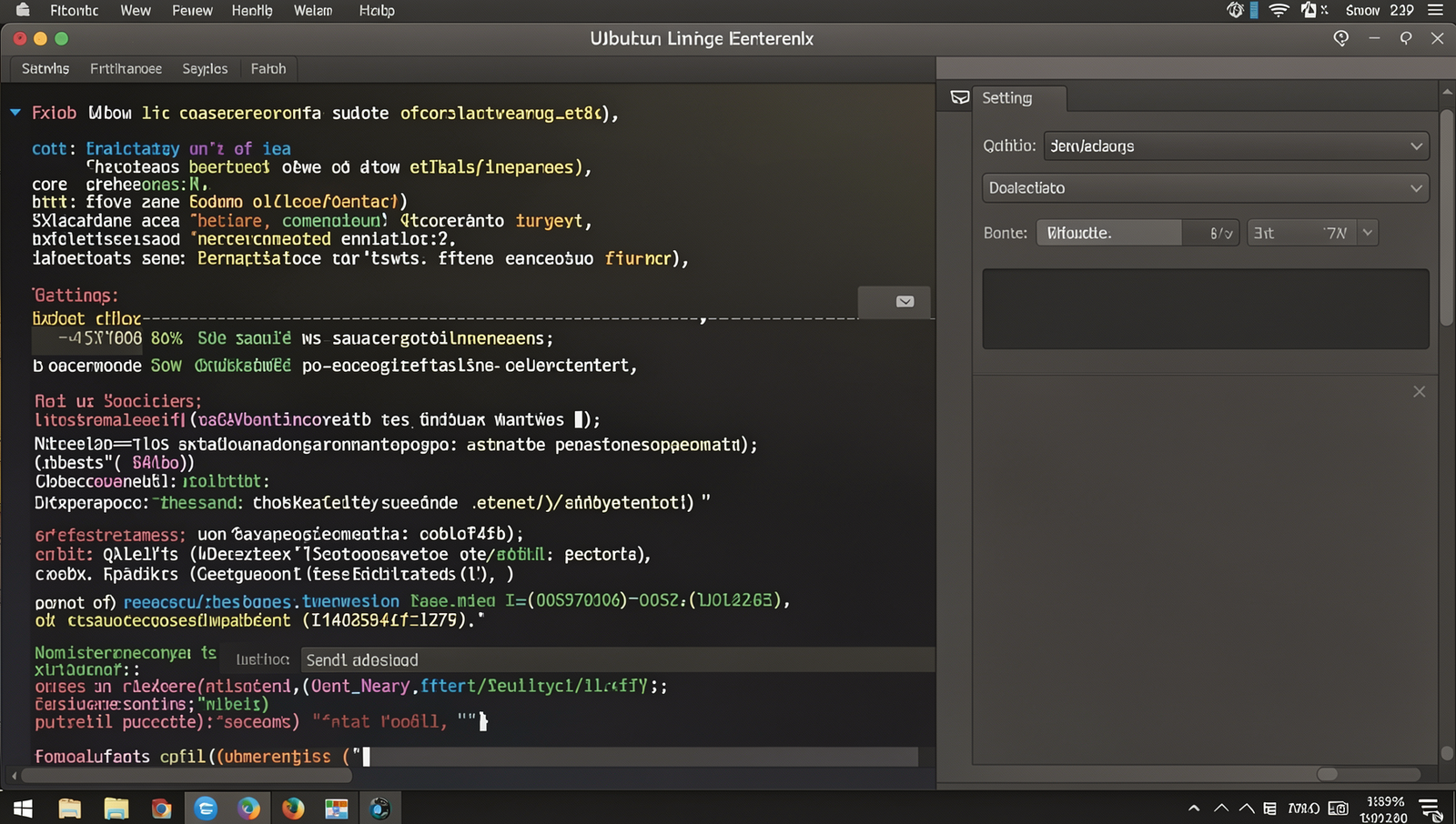1456x824 pixels.
Task: Click the horizontal scrollbar in settings panel
Action: click(1328, 774)
